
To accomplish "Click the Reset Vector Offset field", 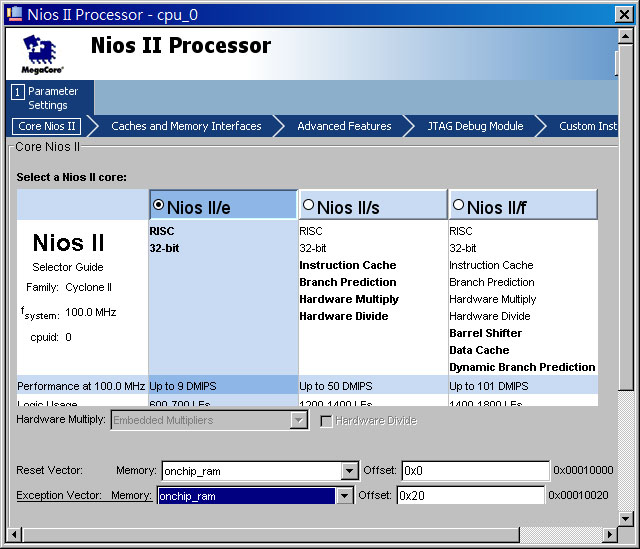I will click(476, 471).
